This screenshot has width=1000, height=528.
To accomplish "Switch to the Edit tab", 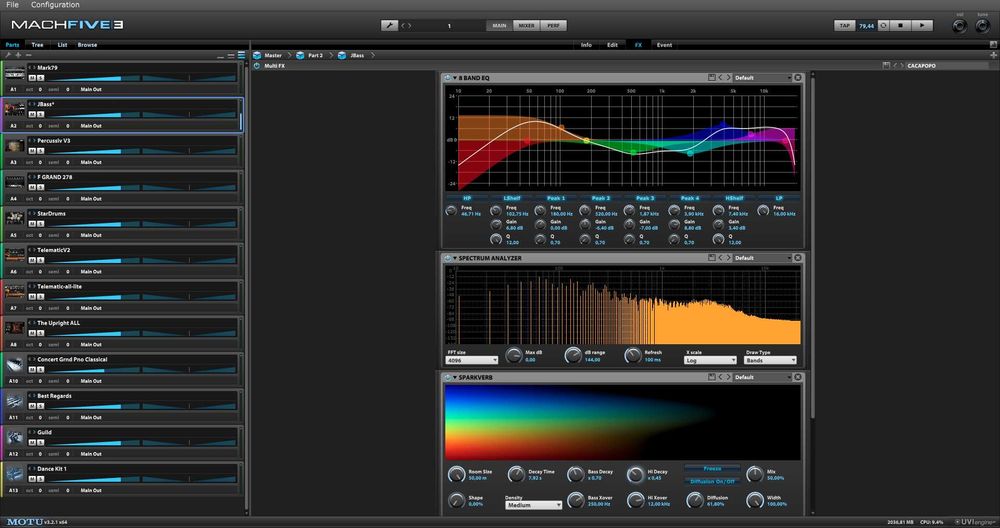I will (x=612, y=45).
